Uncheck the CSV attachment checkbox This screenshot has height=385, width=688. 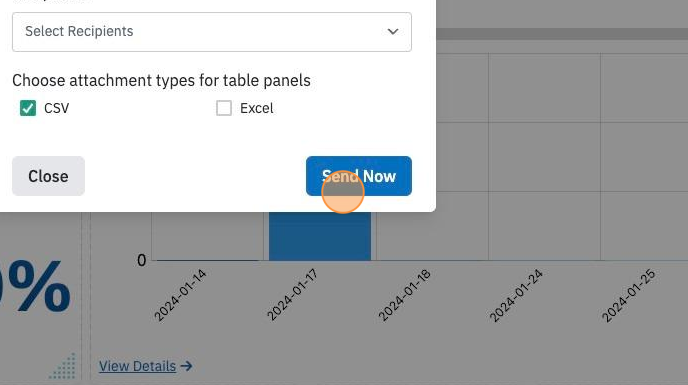[x=28, y=108]
